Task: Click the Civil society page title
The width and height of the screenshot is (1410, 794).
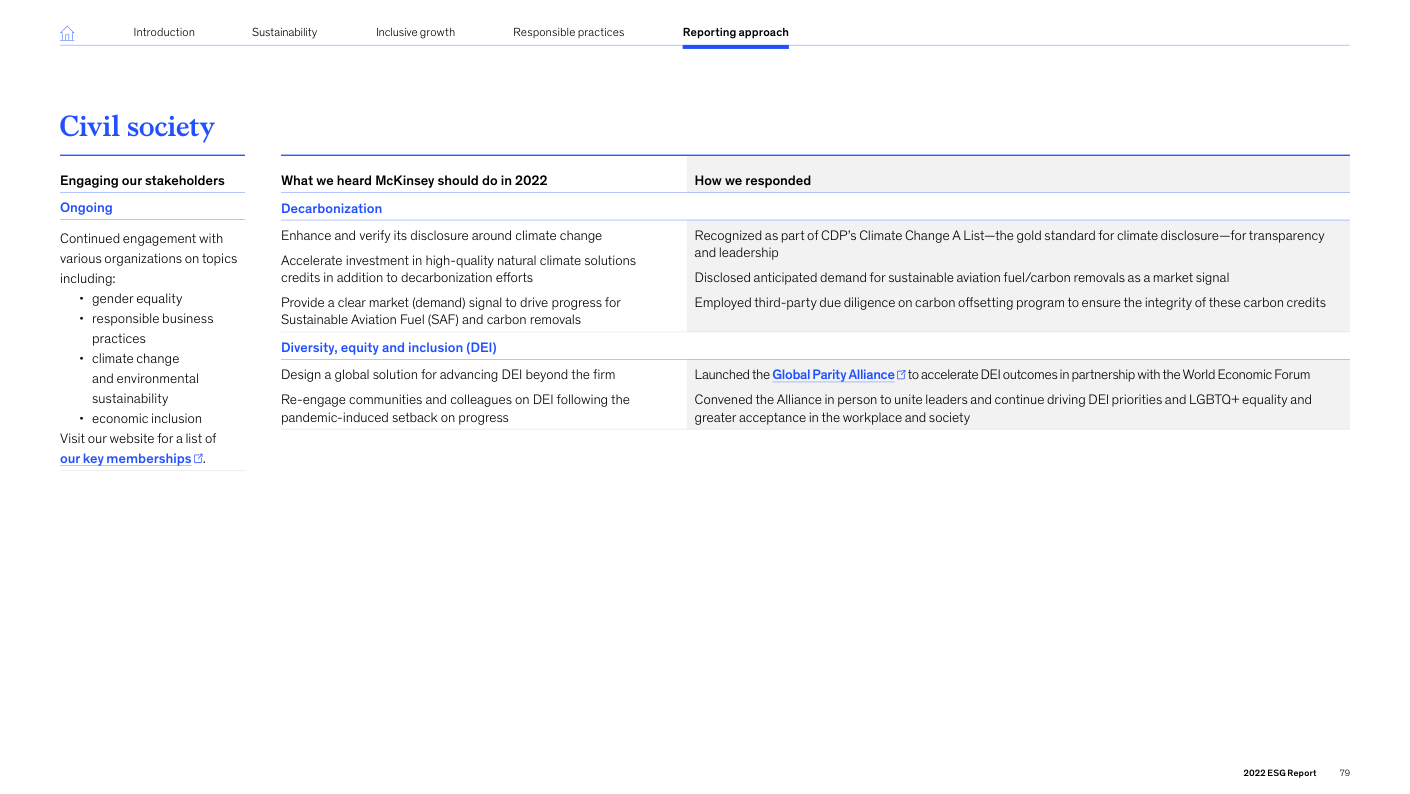Action: [137, 127]
